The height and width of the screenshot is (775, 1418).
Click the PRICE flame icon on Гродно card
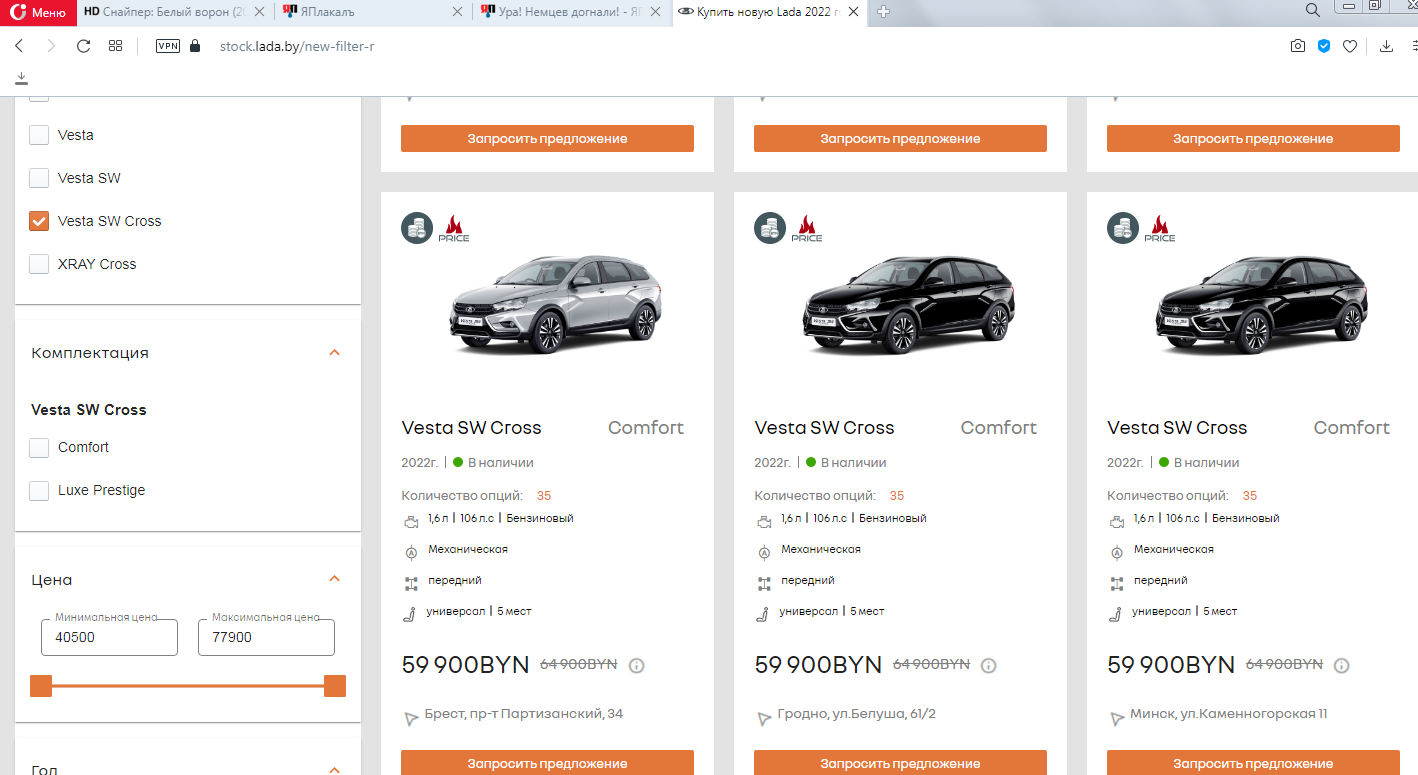[807, 228]
